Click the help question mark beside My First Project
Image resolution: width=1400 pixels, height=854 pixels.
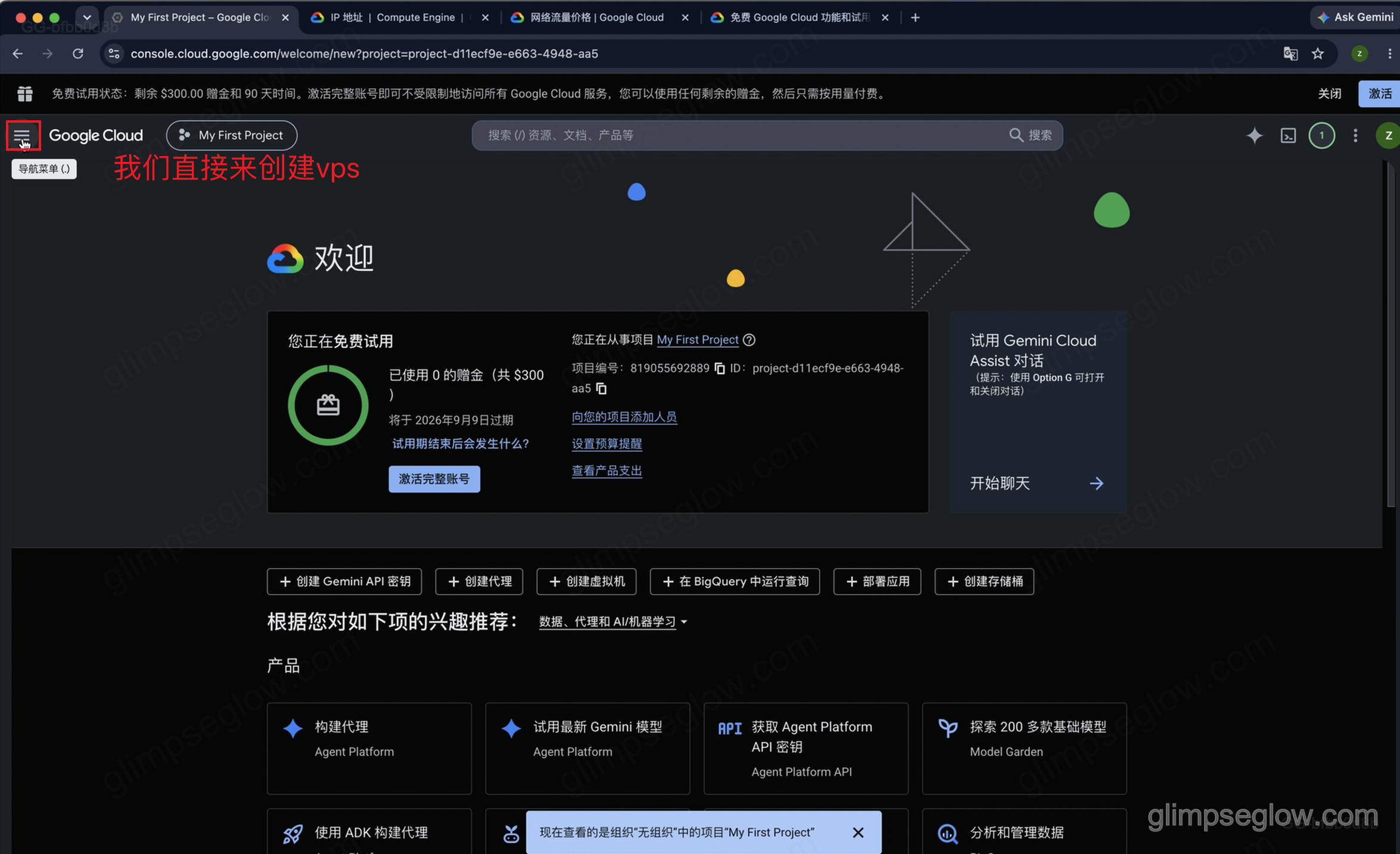point(749,339)
